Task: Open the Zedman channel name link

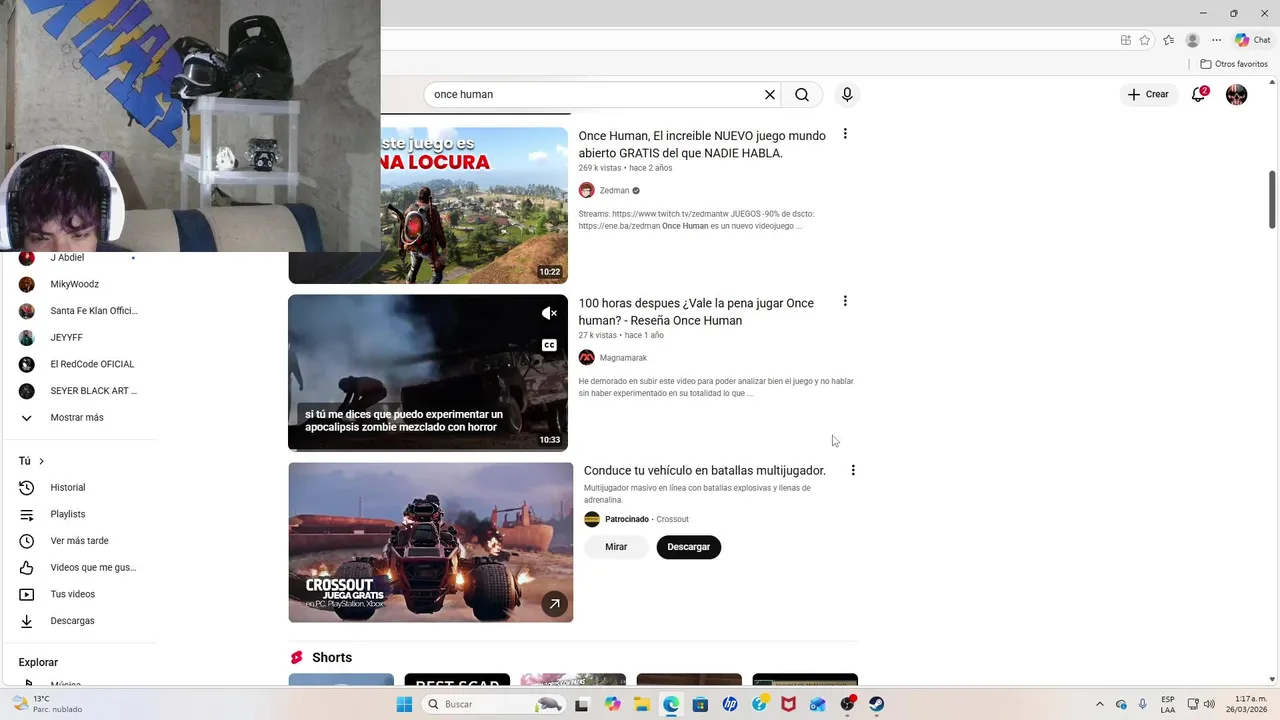Action: pyautogui.click(x=614, y=191)
